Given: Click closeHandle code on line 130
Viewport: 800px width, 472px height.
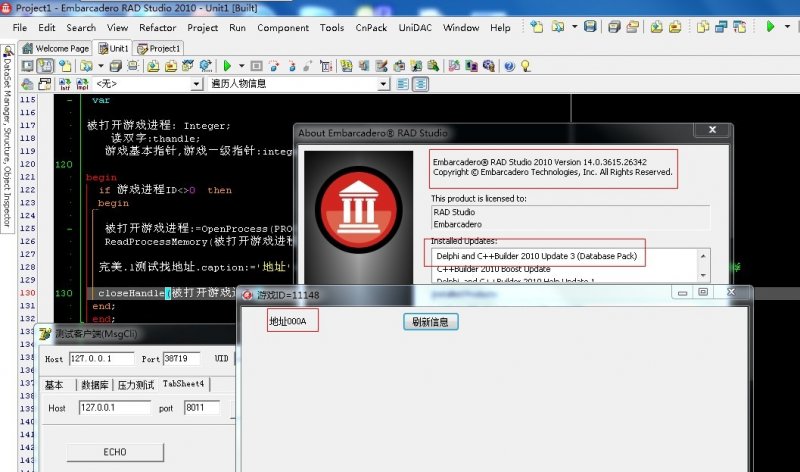Looking at the screenshot, I should tap(131, 293).
